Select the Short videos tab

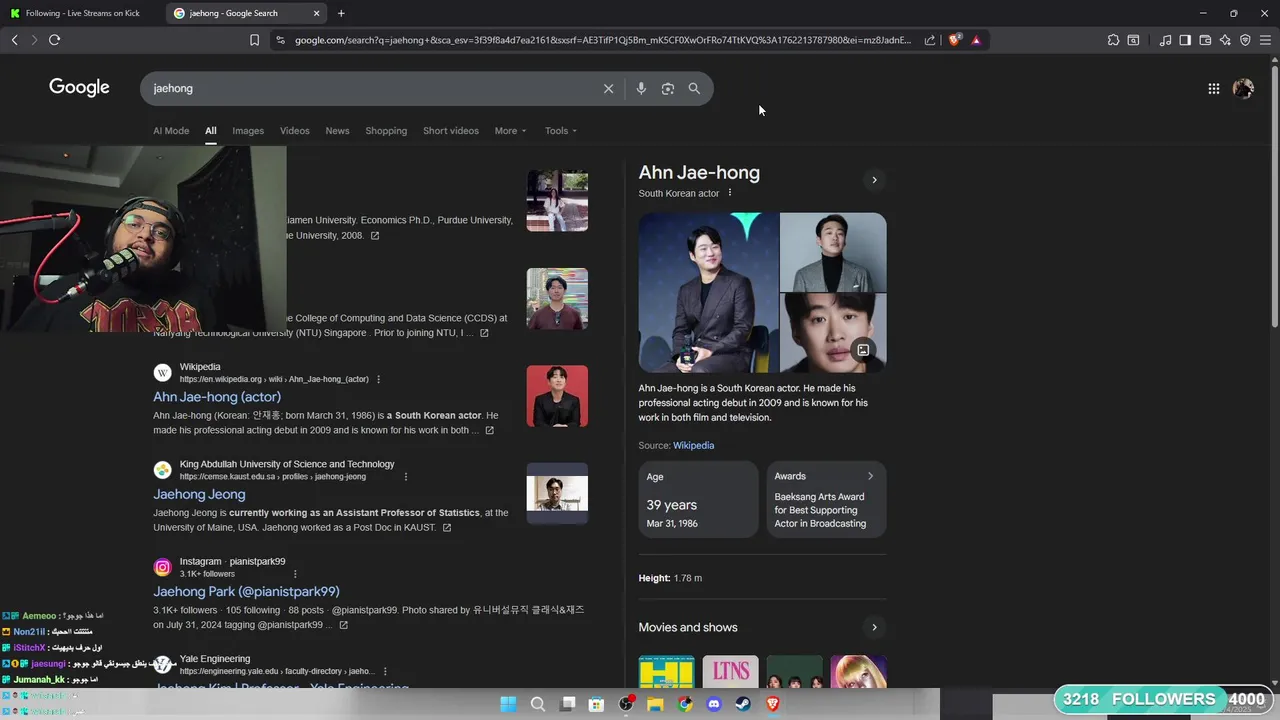tap(451, 131)
